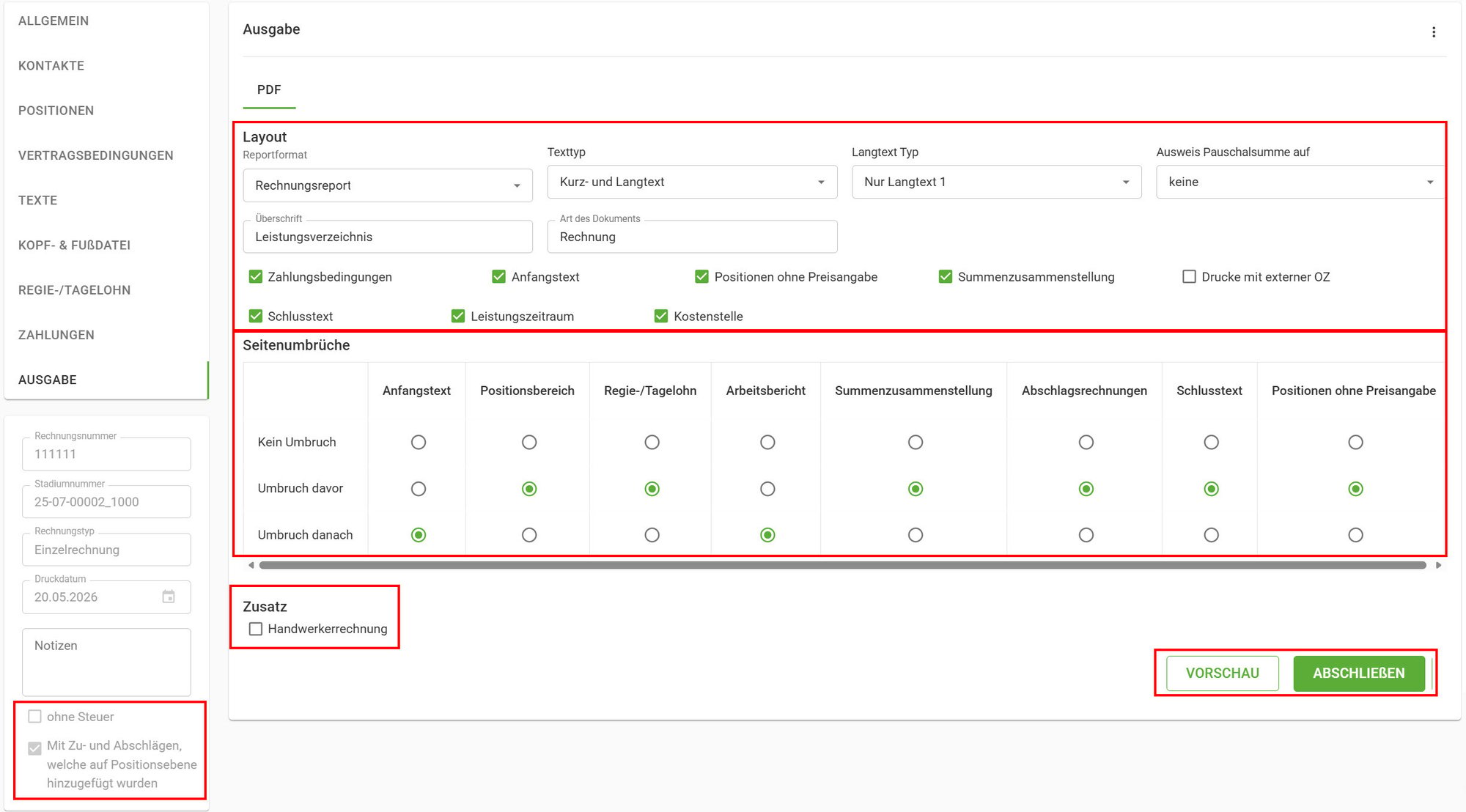Expand the Langtext Typ dropdown
Viewport: 1466px width, 812px height.
click(997, 182)
